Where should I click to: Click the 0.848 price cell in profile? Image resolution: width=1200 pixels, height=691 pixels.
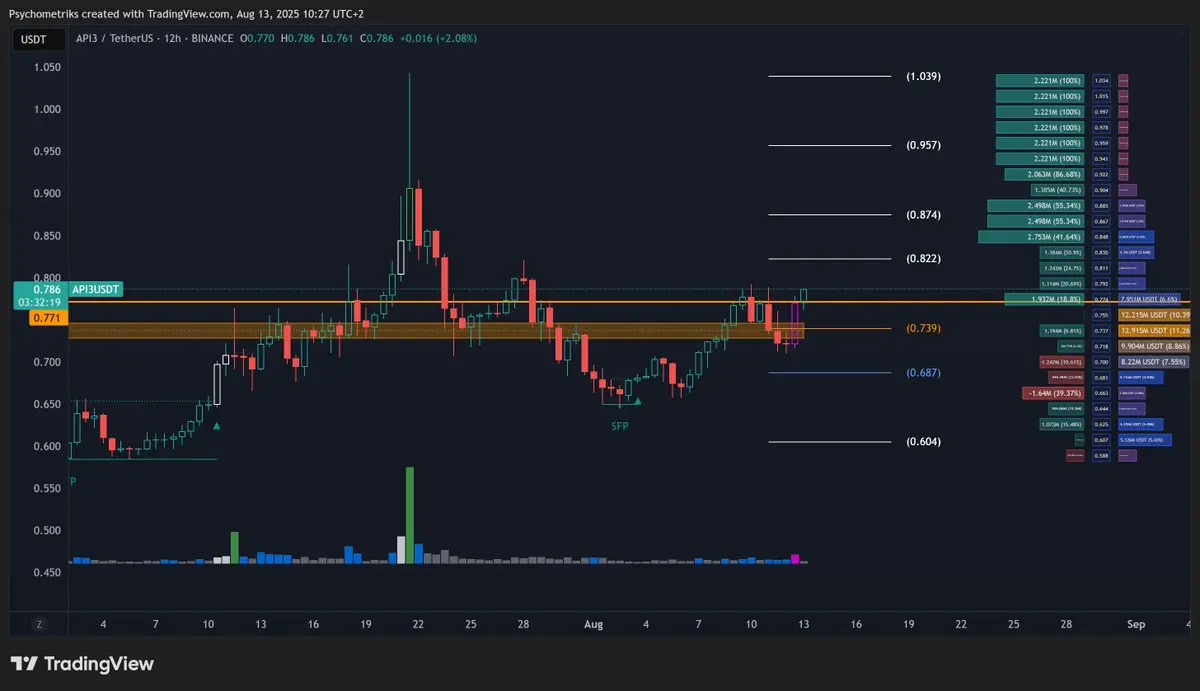[1102, 237]
